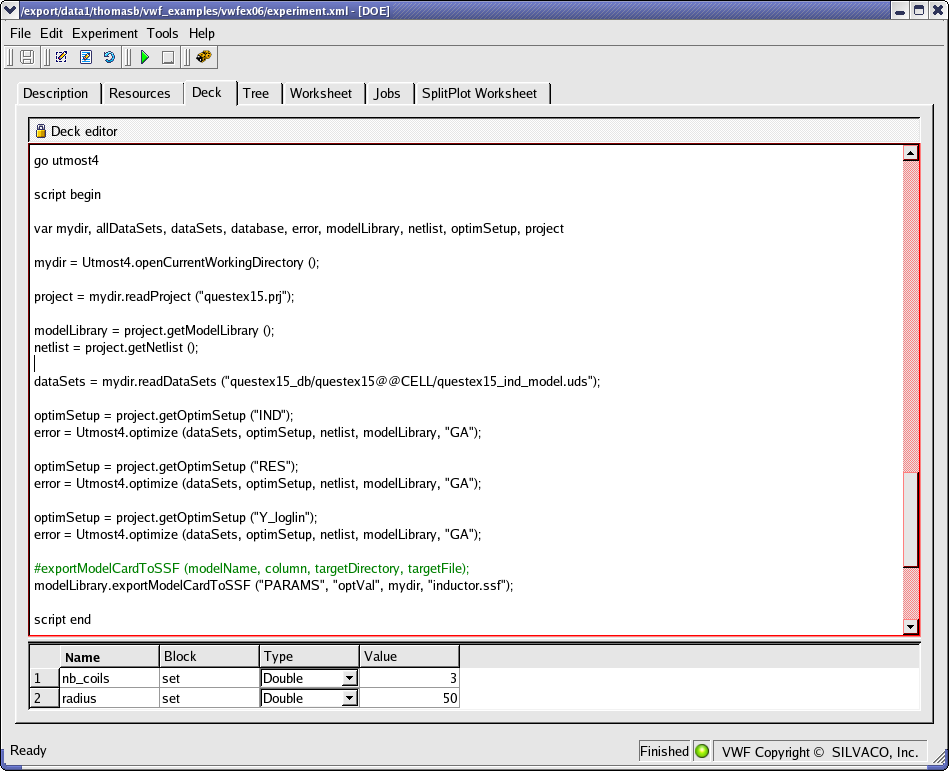949x771 pixels.
Task: Click the getModelLibrary line
Action: (x=154, y=330)
